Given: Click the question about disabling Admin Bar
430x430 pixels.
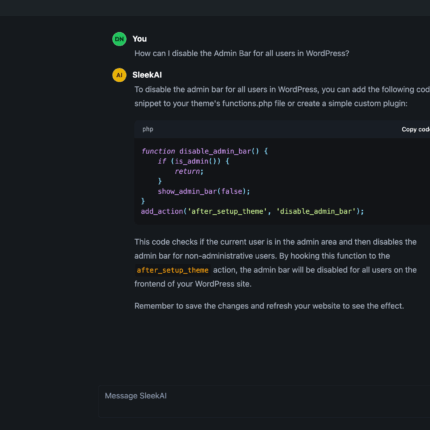Looking at the screenshot, I should pos(242,53).
